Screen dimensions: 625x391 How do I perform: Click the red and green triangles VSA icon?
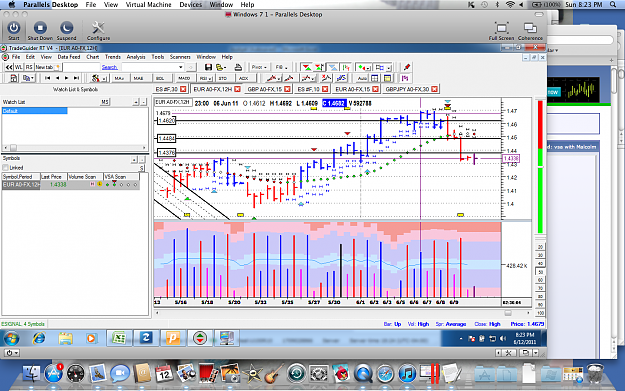pyautogui.click(x=307, y=67)
